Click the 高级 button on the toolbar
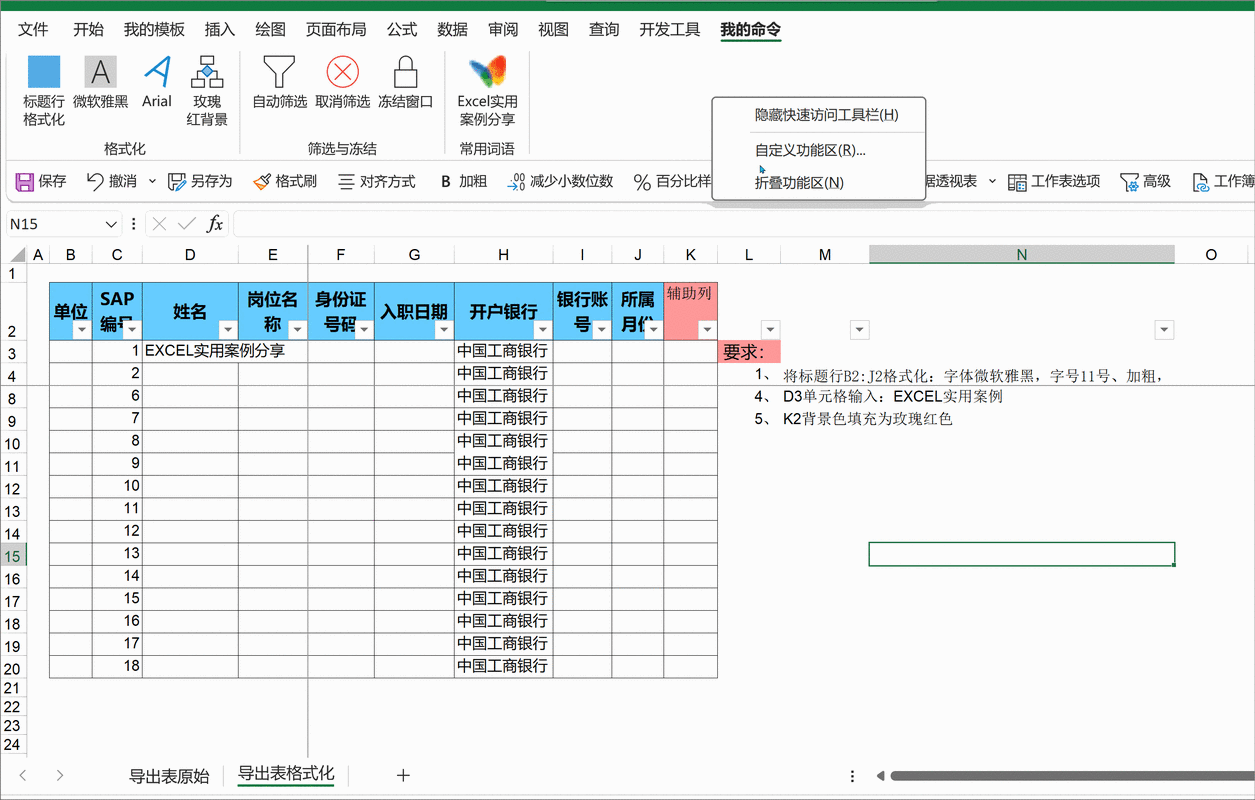 pos(1145,181)
